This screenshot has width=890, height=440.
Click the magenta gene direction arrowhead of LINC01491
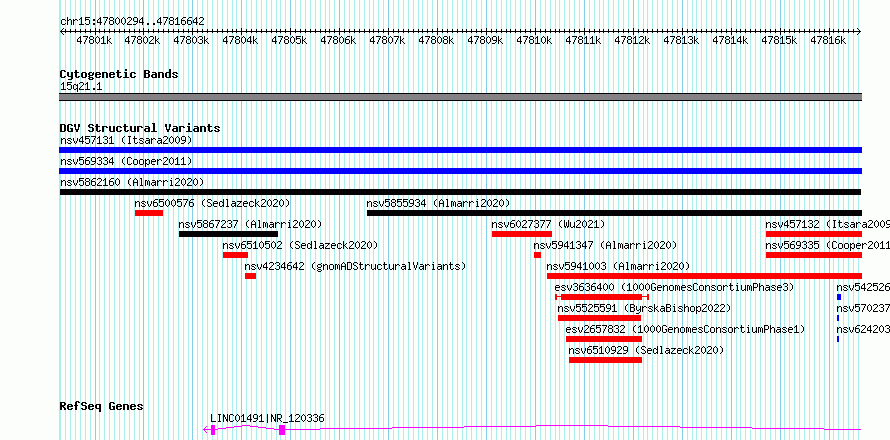206,430
